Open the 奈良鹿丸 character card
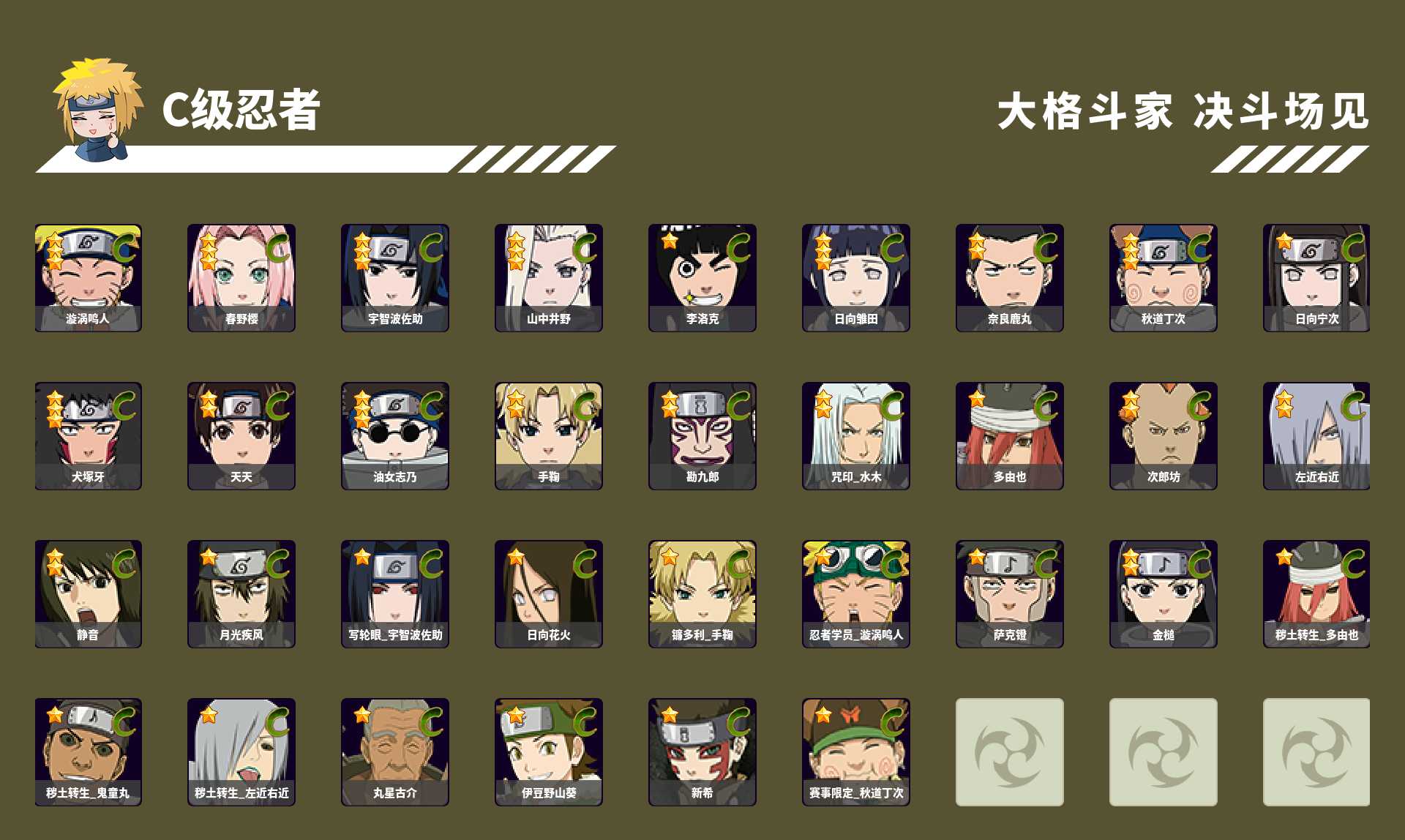The width and height of the screenshot is (1405, 840). (x=1010, y=278)
